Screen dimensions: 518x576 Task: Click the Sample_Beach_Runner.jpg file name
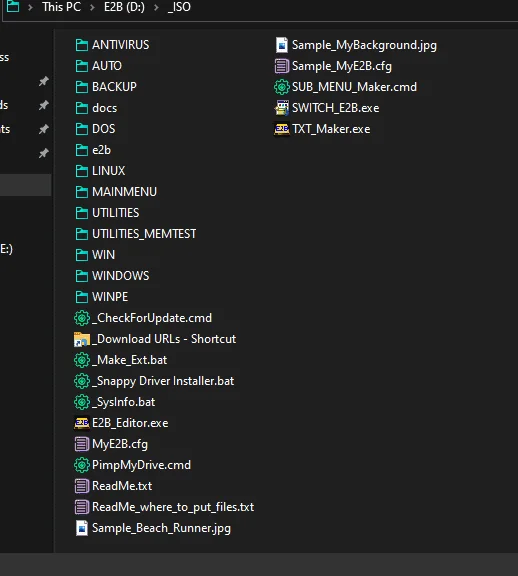(161, 528)
